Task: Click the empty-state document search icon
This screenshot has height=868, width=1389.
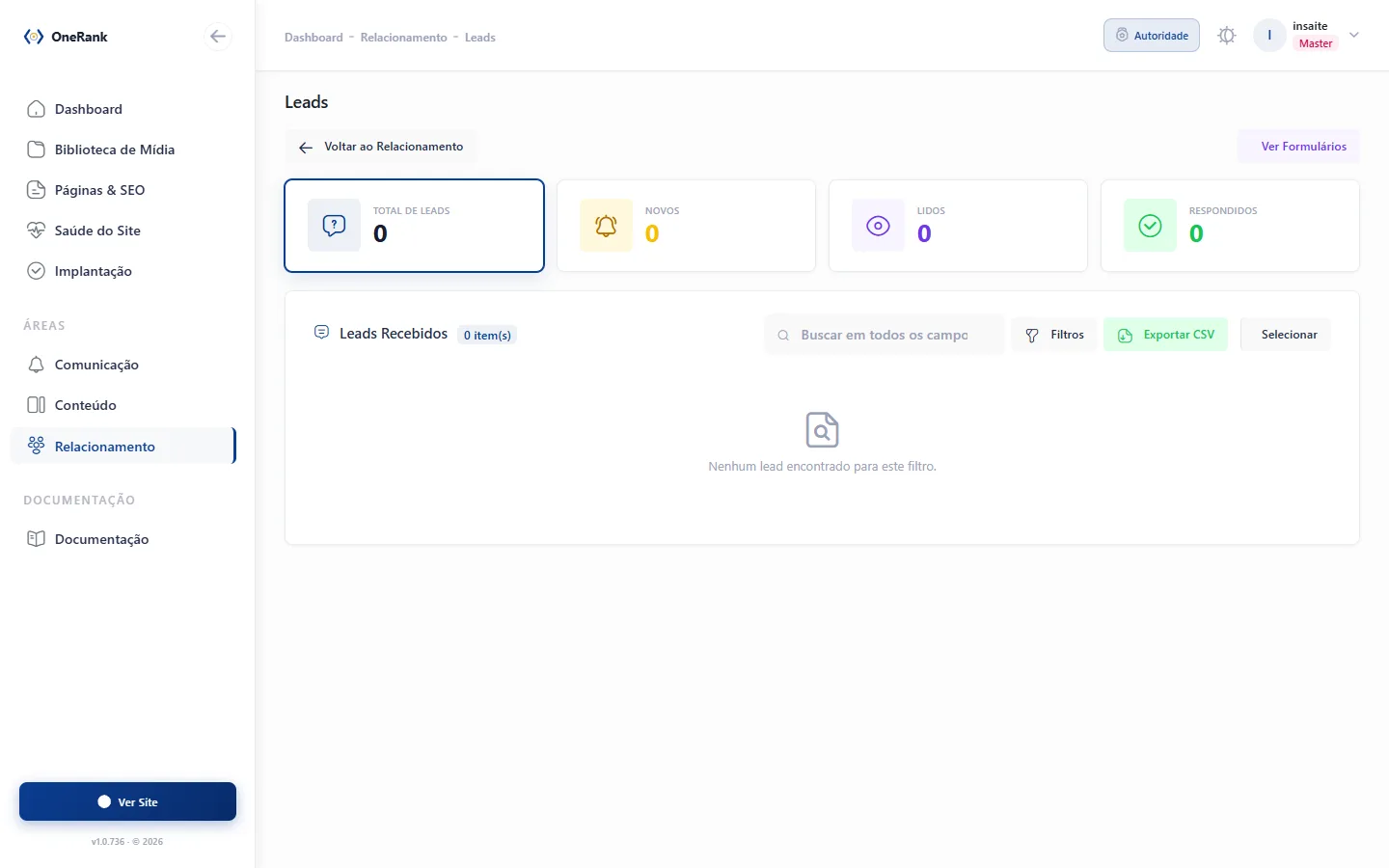Action: pos(822,430)
